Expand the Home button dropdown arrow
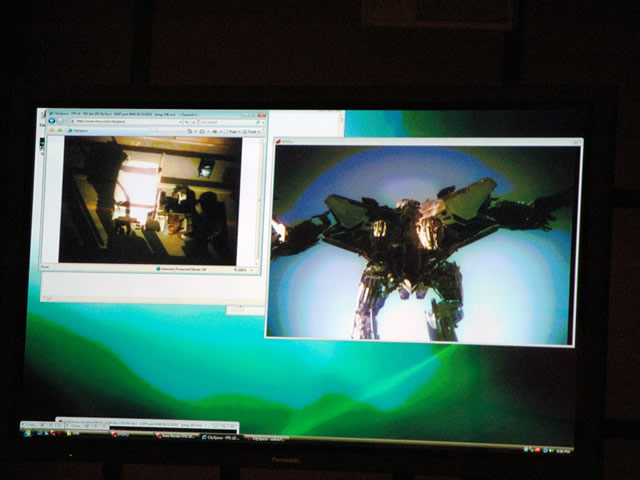640x480 pixels. point(196,131)
